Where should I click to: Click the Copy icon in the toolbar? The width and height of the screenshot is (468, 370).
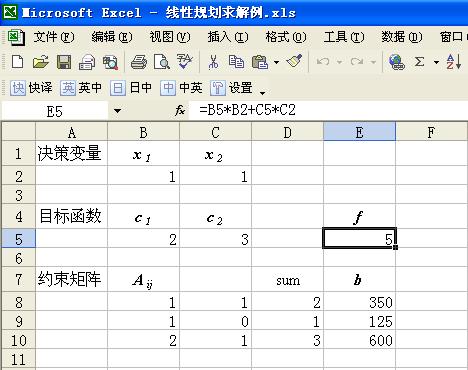(x=236, y=62)
